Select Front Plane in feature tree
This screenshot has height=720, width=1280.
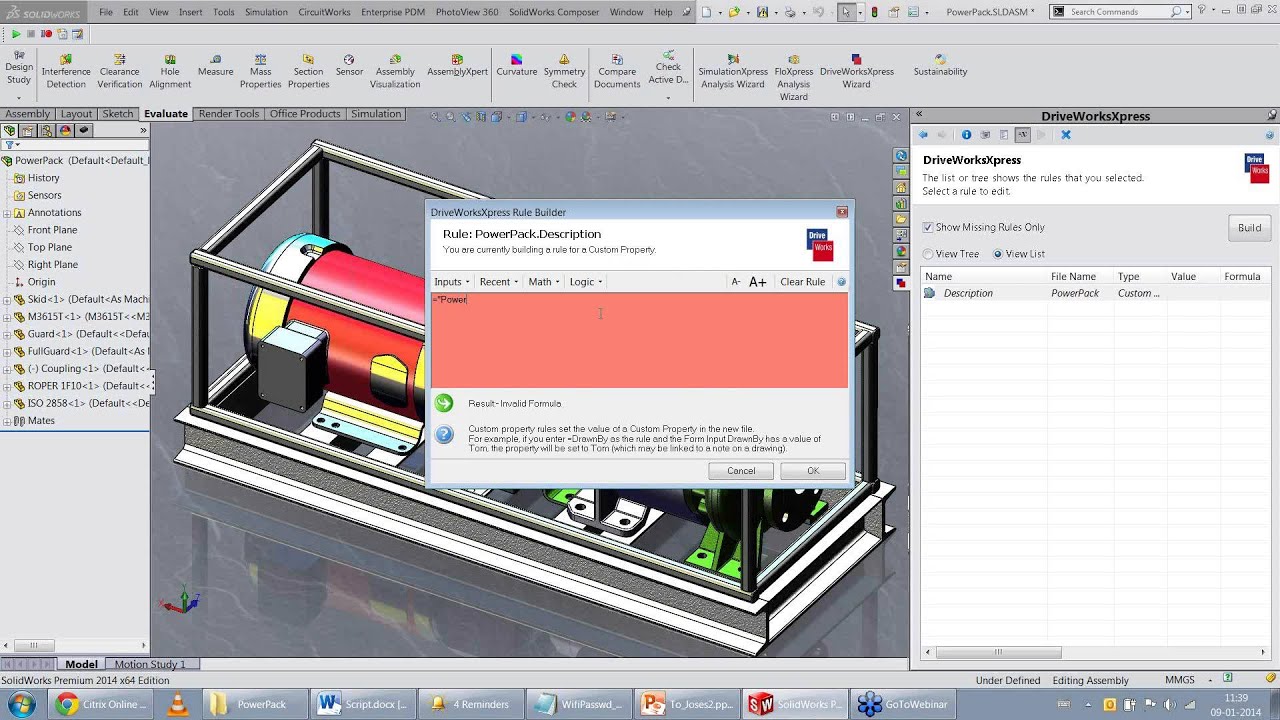pyautogui.click(x=52, y=230)
